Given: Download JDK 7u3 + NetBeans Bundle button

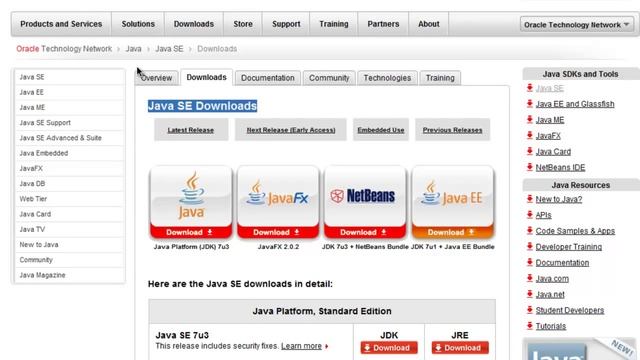Looking at the screenshot, I should click(x=365, y=232).
